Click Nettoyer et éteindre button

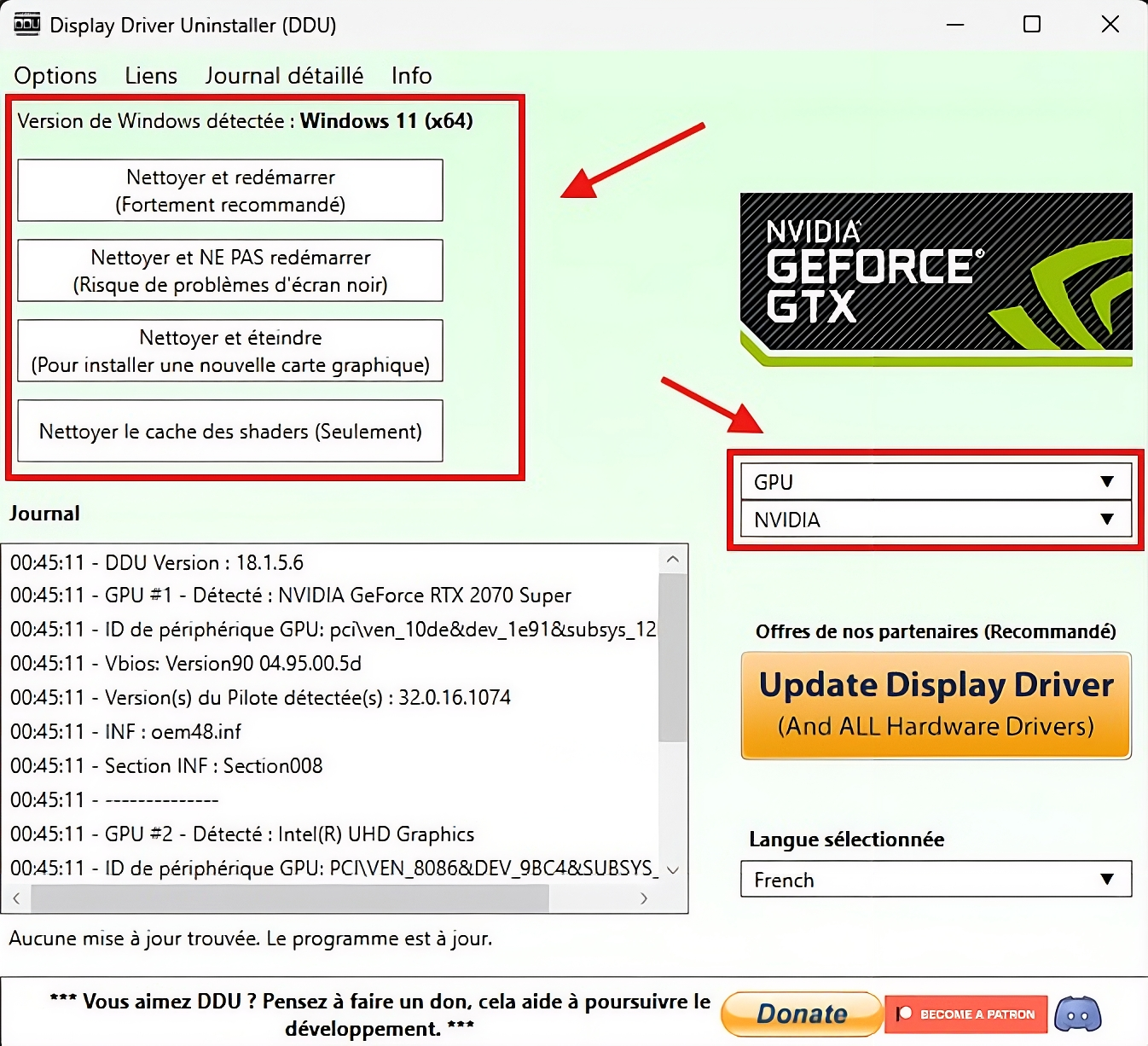pos(230,351)
